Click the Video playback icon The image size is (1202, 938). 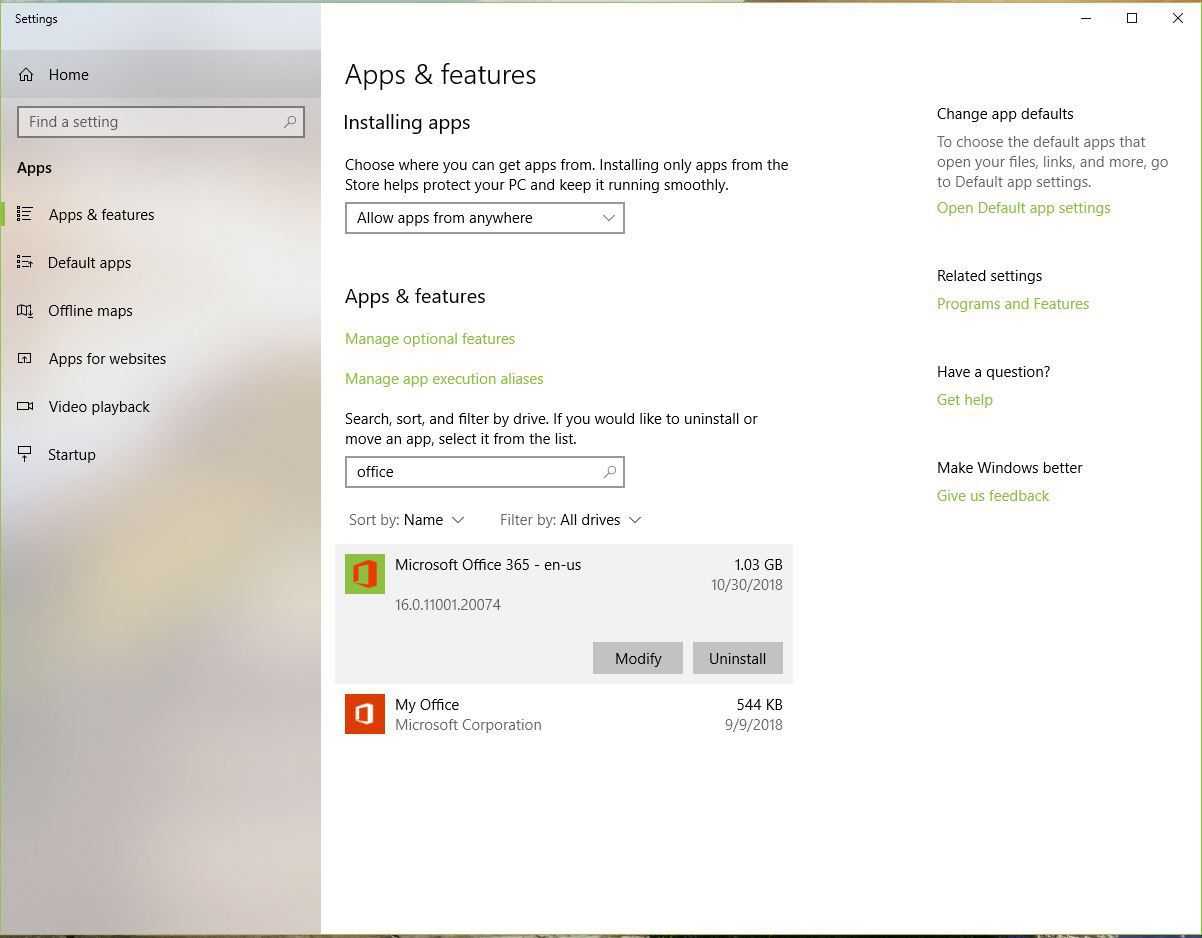point(25,407)
